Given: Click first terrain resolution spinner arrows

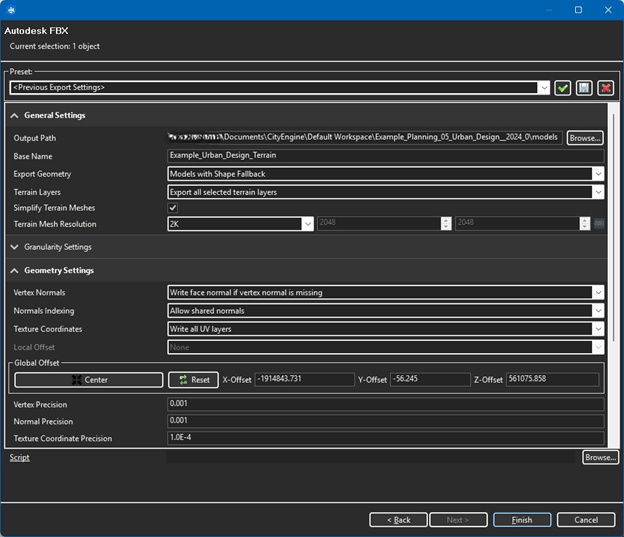Looking at the screenshot, I should tap(446, 223).
